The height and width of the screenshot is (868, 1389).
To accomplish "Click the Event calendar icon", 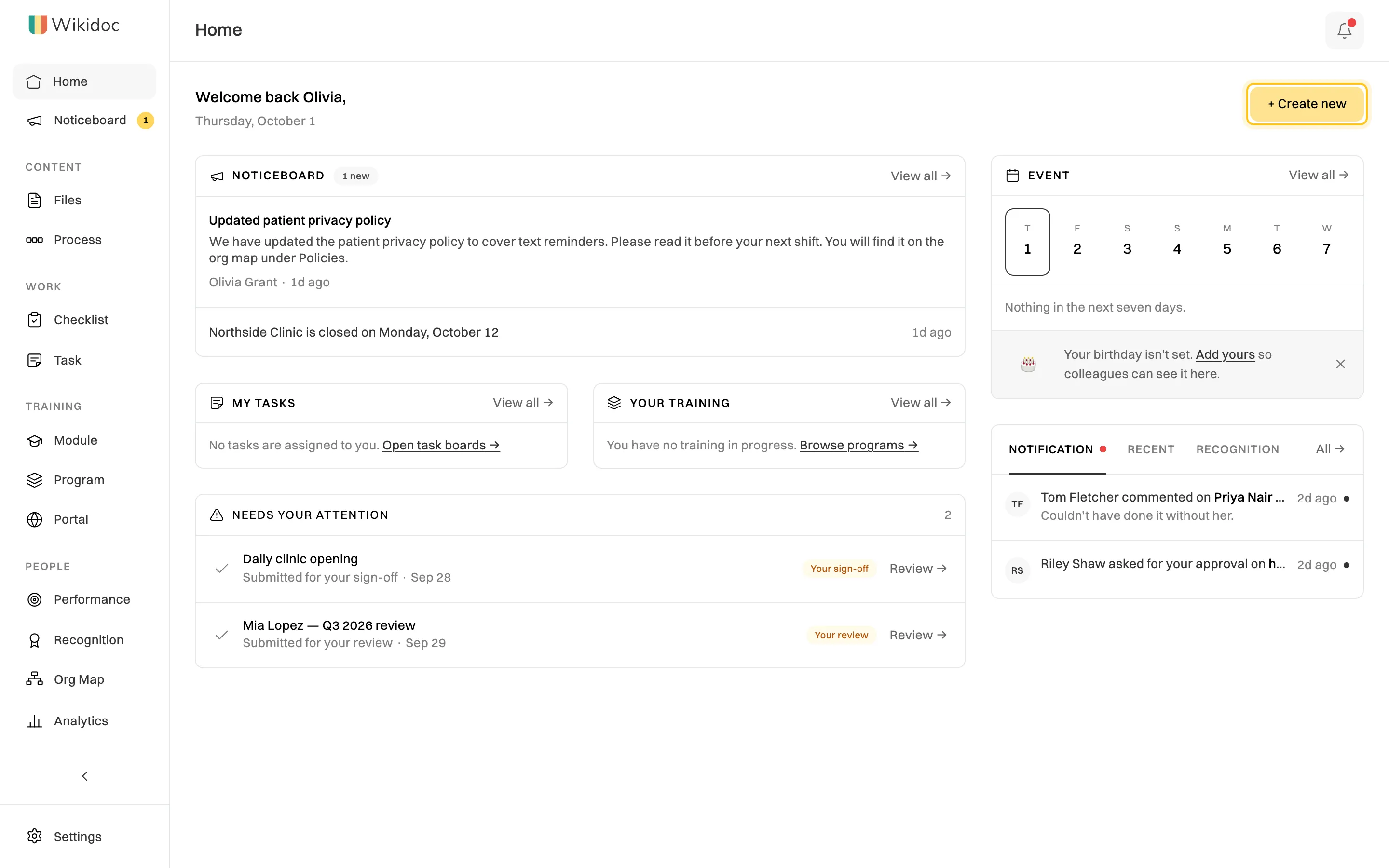I will pos(1012,176).
